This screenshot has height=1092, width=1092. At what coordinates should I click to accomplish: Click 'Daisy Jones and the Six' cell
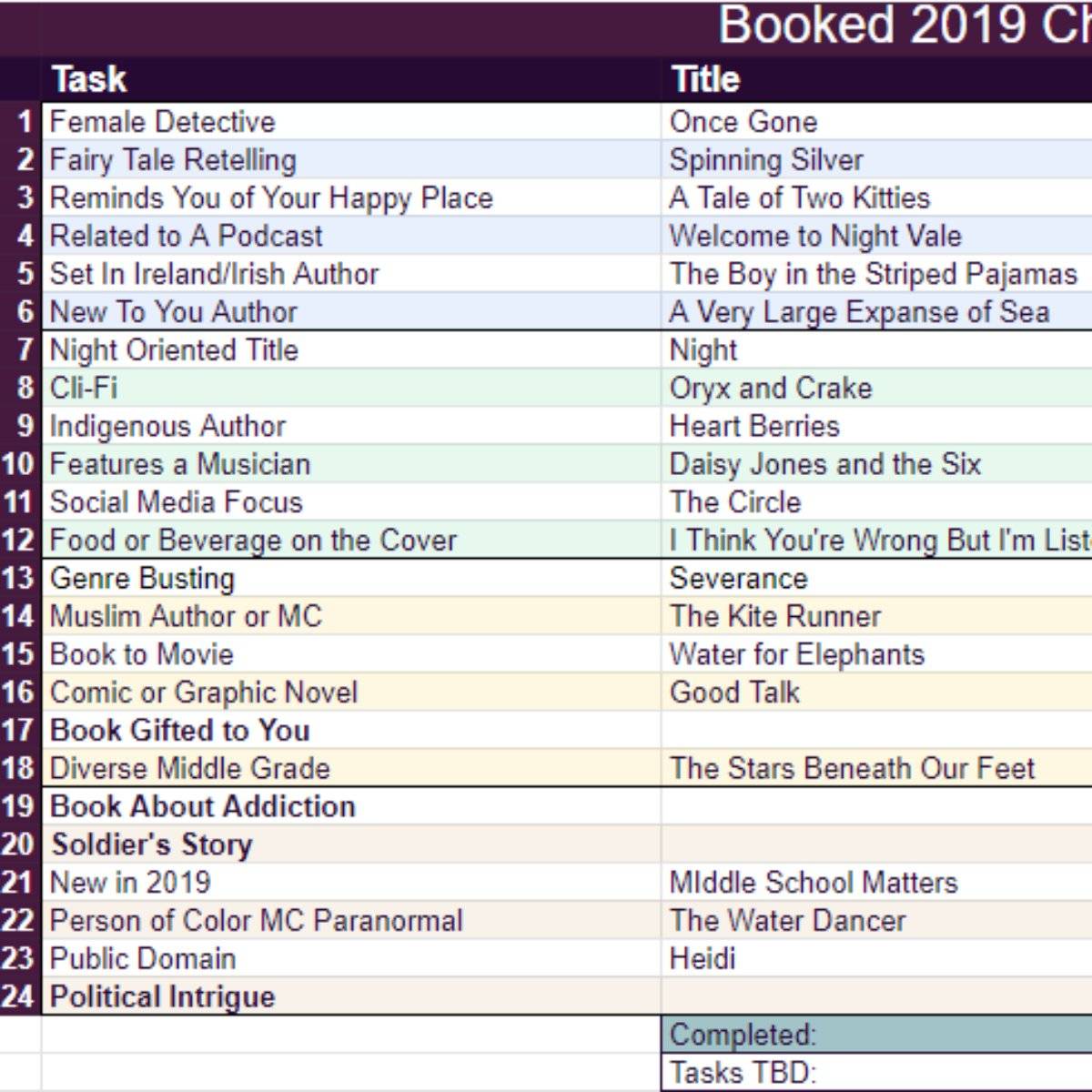point(875,464)
